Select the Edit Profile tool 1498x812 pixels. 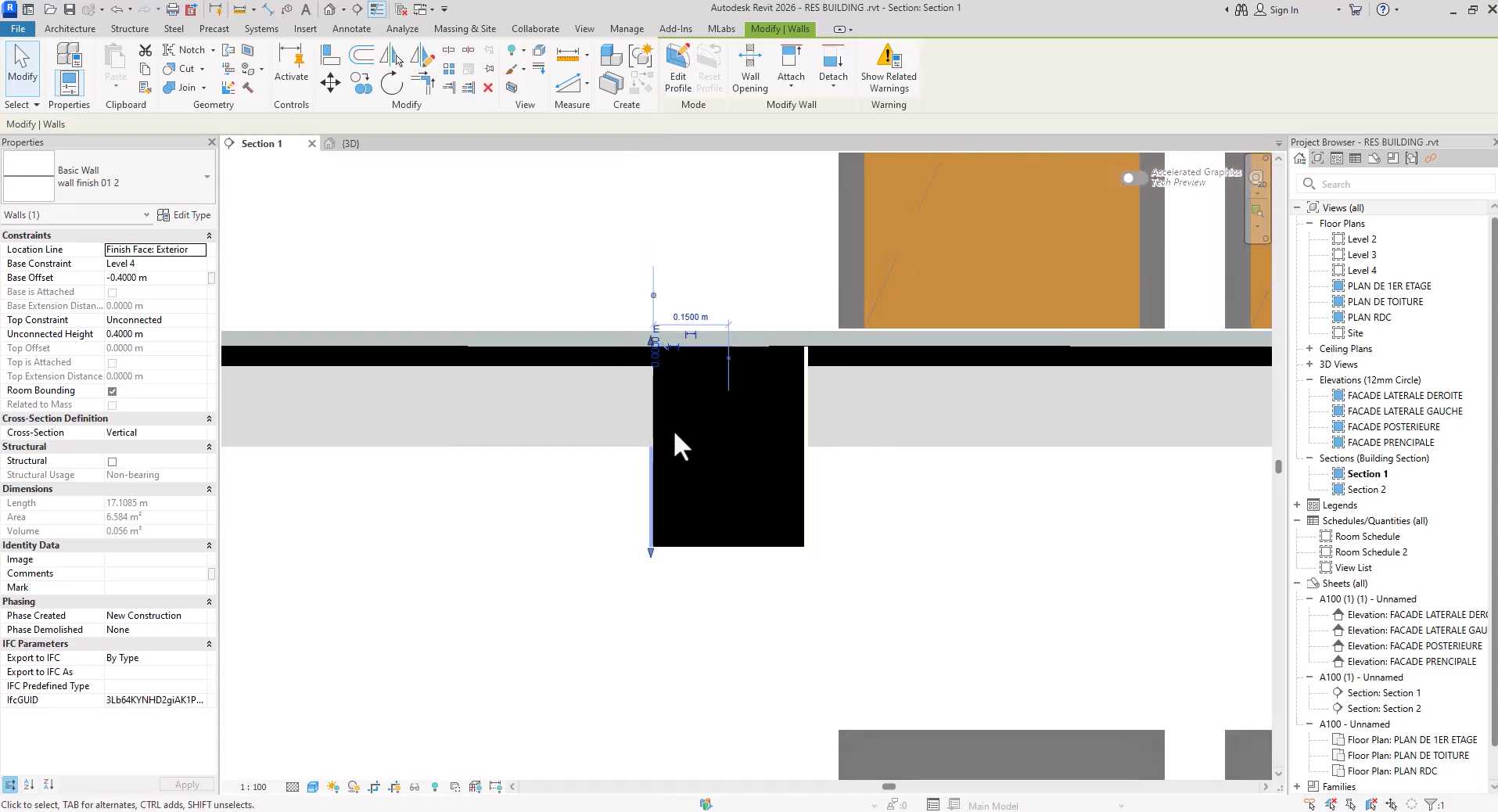pyautogui.click(x=677, y=69)
